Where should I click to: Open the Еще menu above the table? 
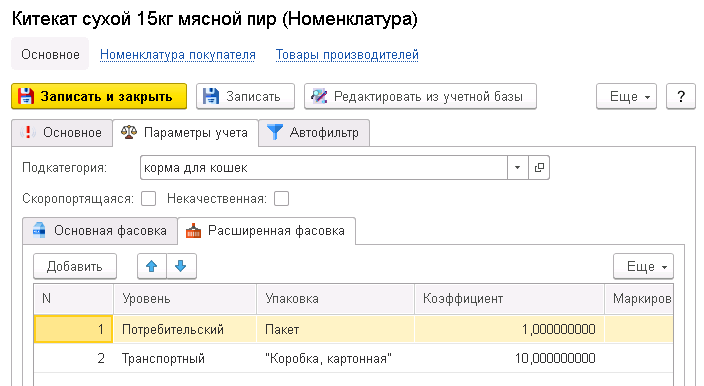[x=643, y=266]
